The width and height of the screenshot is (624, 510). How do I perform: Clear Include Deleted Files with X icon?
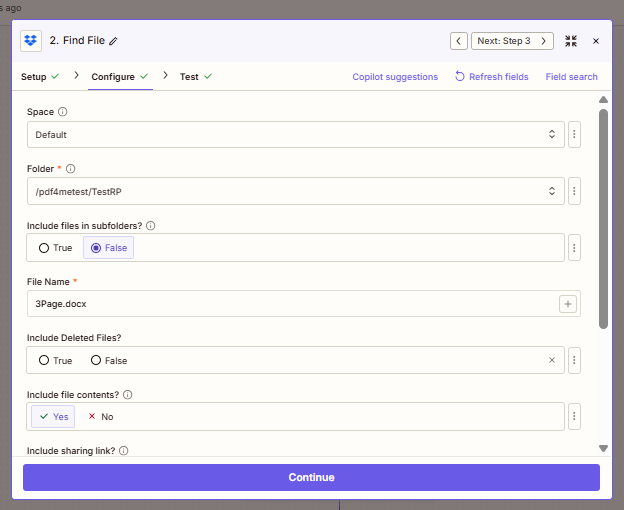click(552, 360)
